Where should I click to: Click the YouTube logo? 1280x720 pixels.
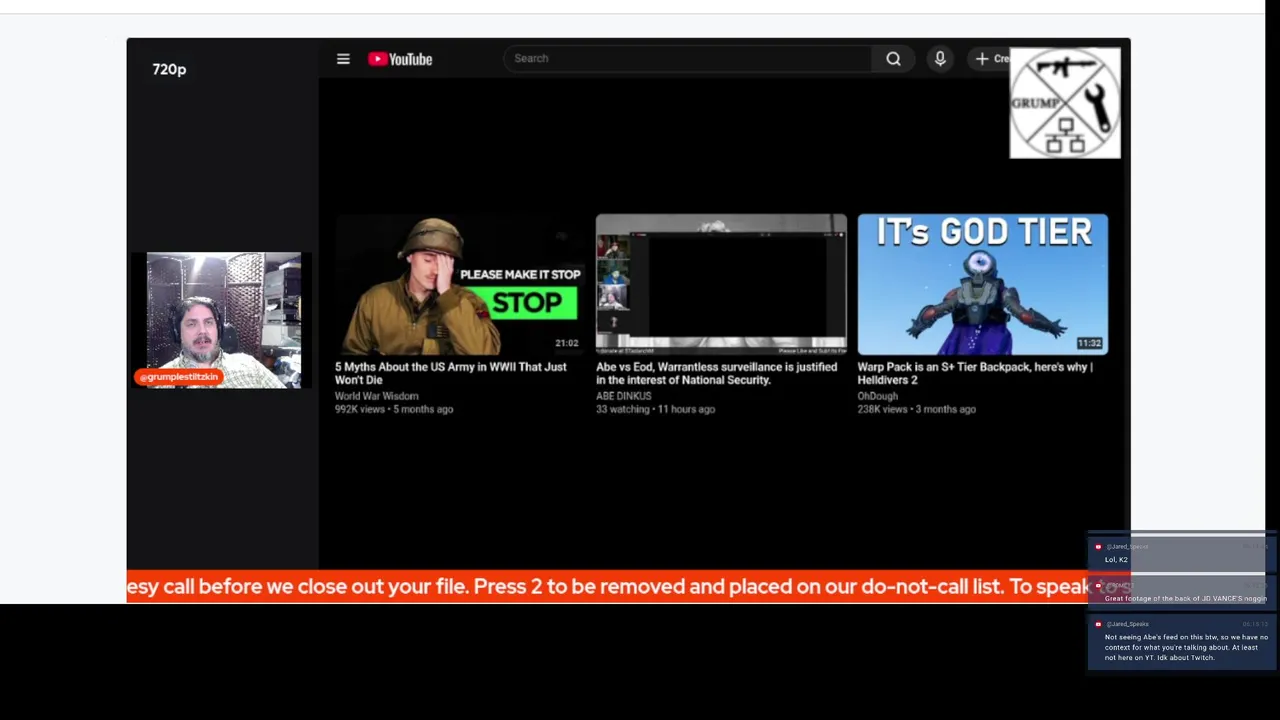pyautogui.click(x=400, y=59)
